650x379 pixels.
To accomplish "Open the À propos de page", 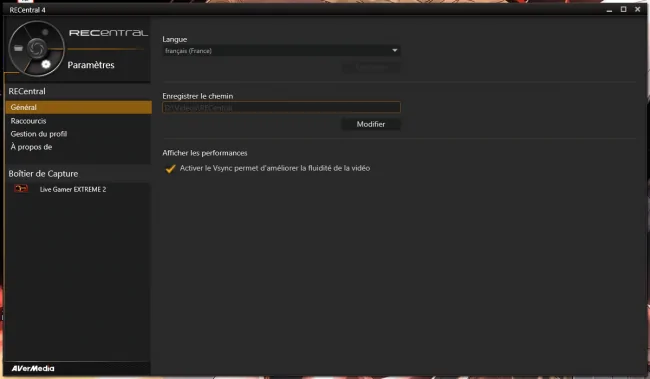I will pos(31,147).
